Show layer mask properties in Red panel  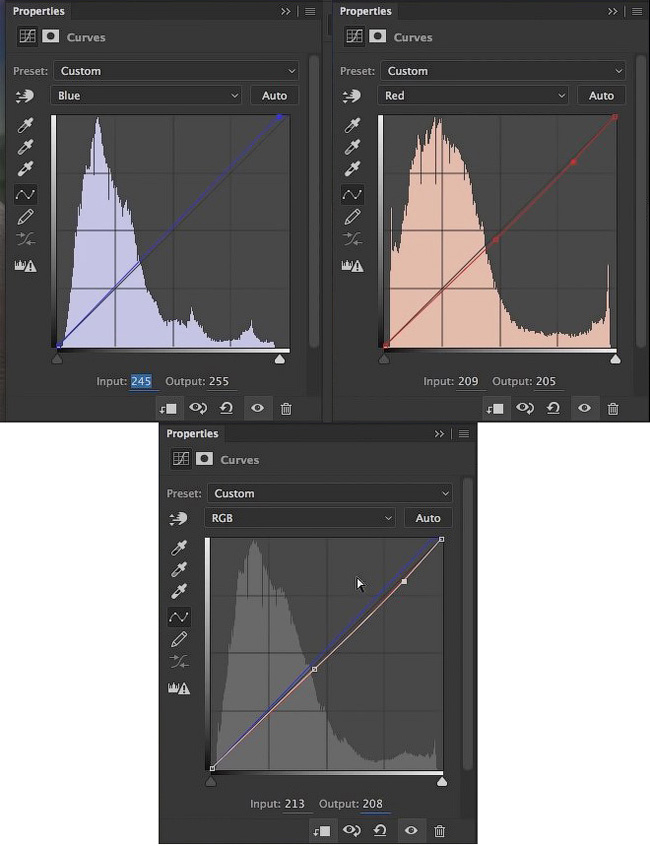[378, 36]
